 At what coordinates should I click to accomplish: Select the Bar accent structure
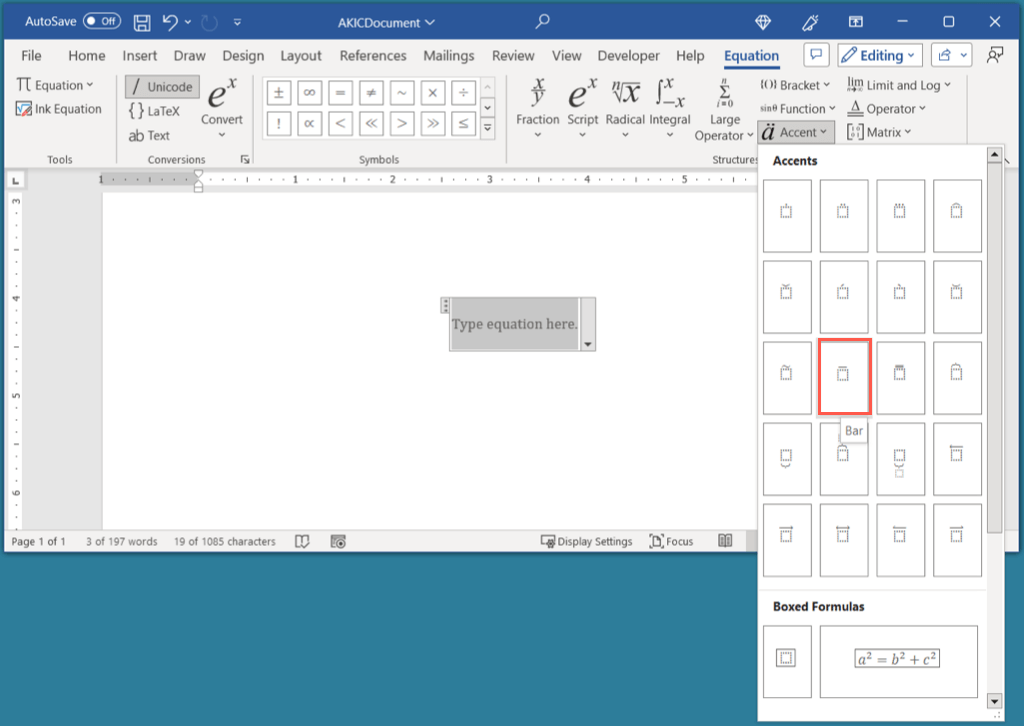click(844, 377)
